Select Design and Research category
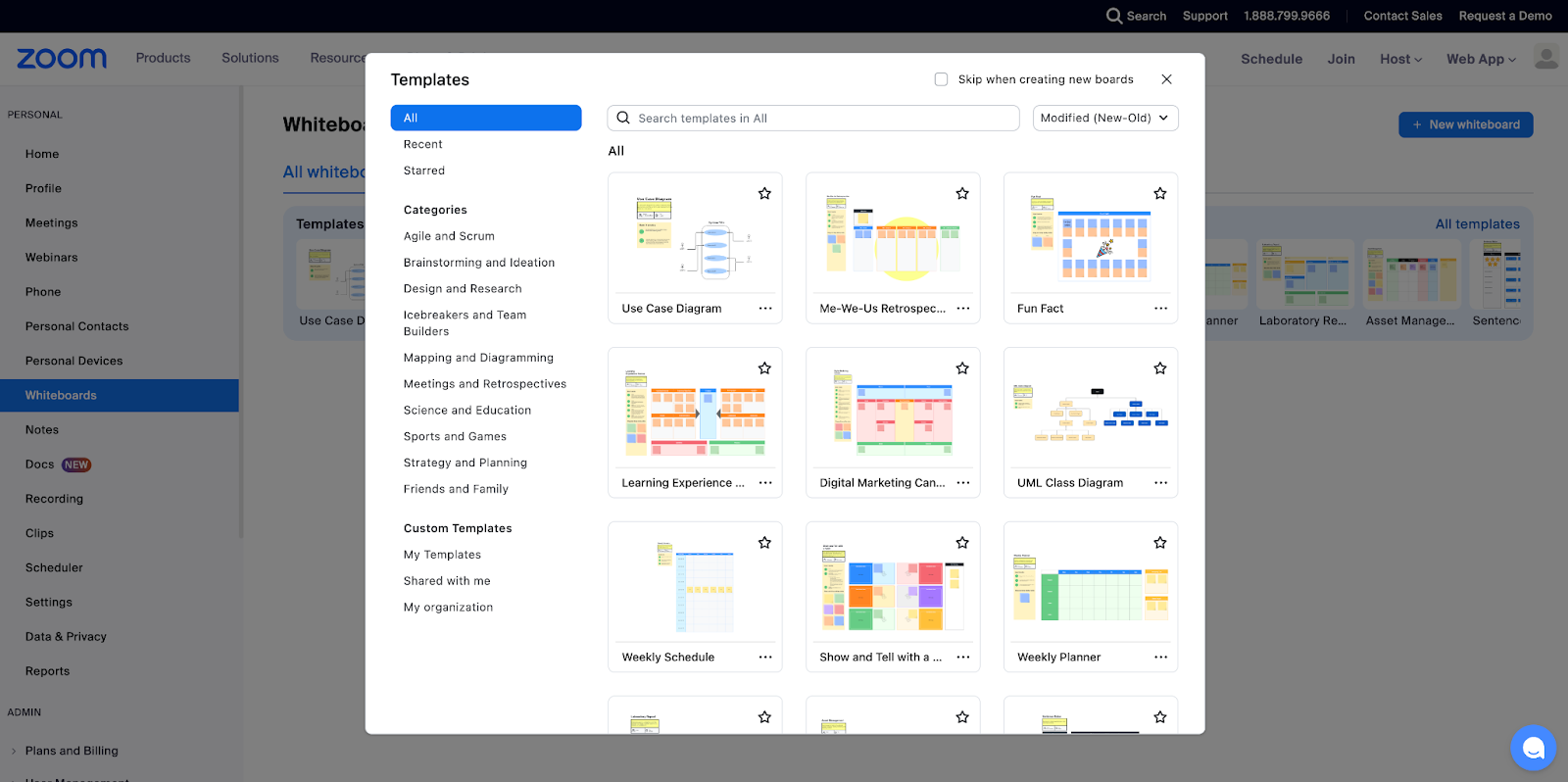This screenshot has width=1568, height=782. click(463, 289)
